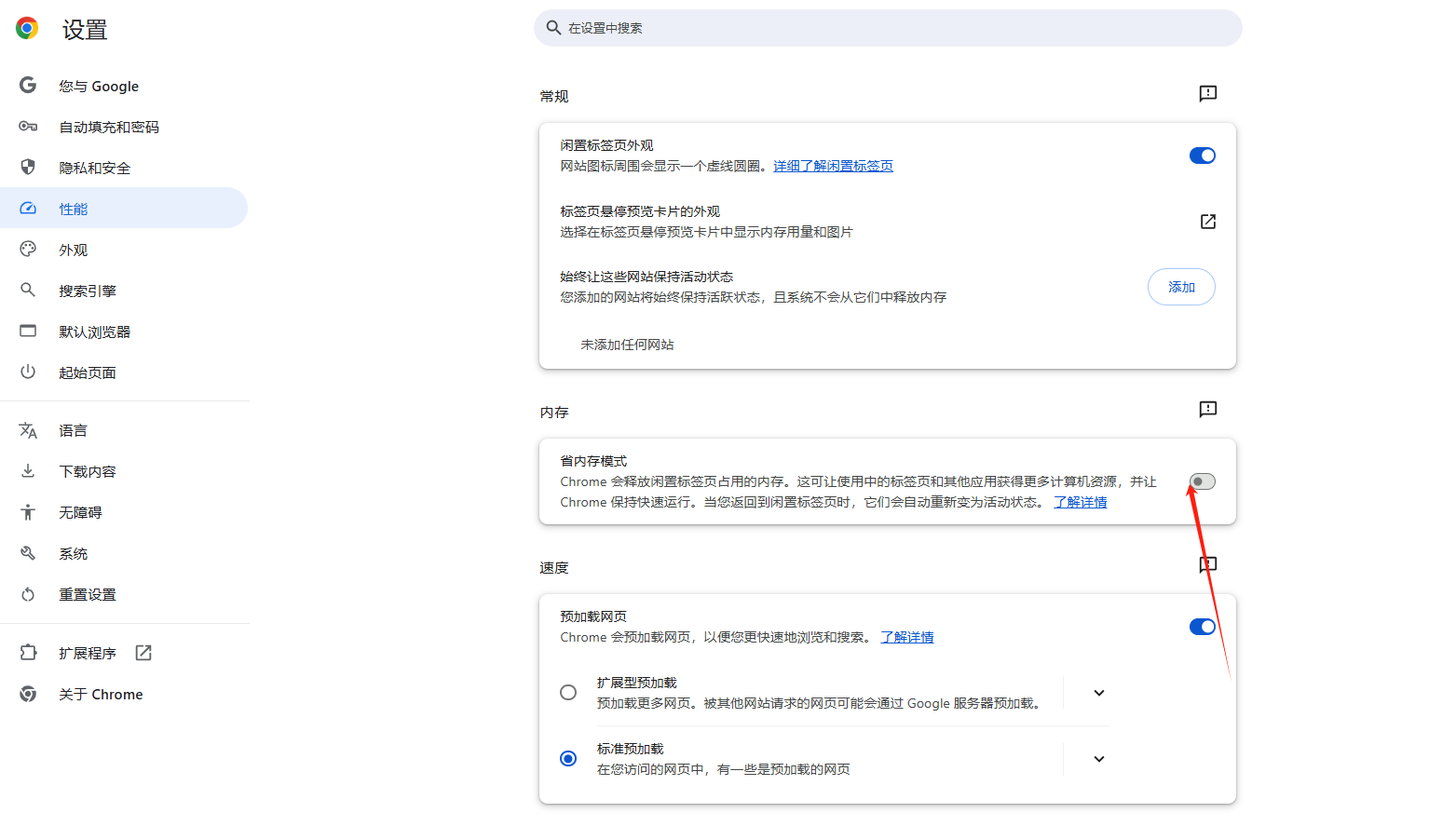The image size is (1456, 826).
Task: Click the translate icon for 语言
Action: [28, 430]
